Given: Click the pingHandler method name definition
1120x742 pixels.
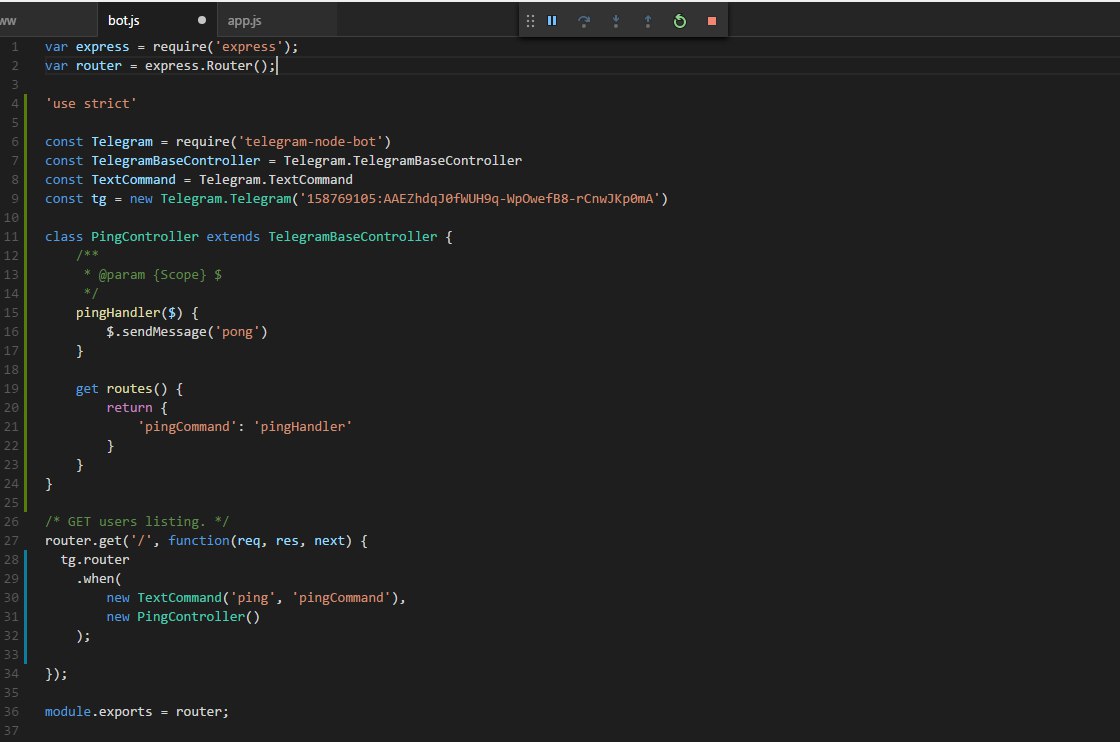Looking at the screenshot, I should pos(118,313).
